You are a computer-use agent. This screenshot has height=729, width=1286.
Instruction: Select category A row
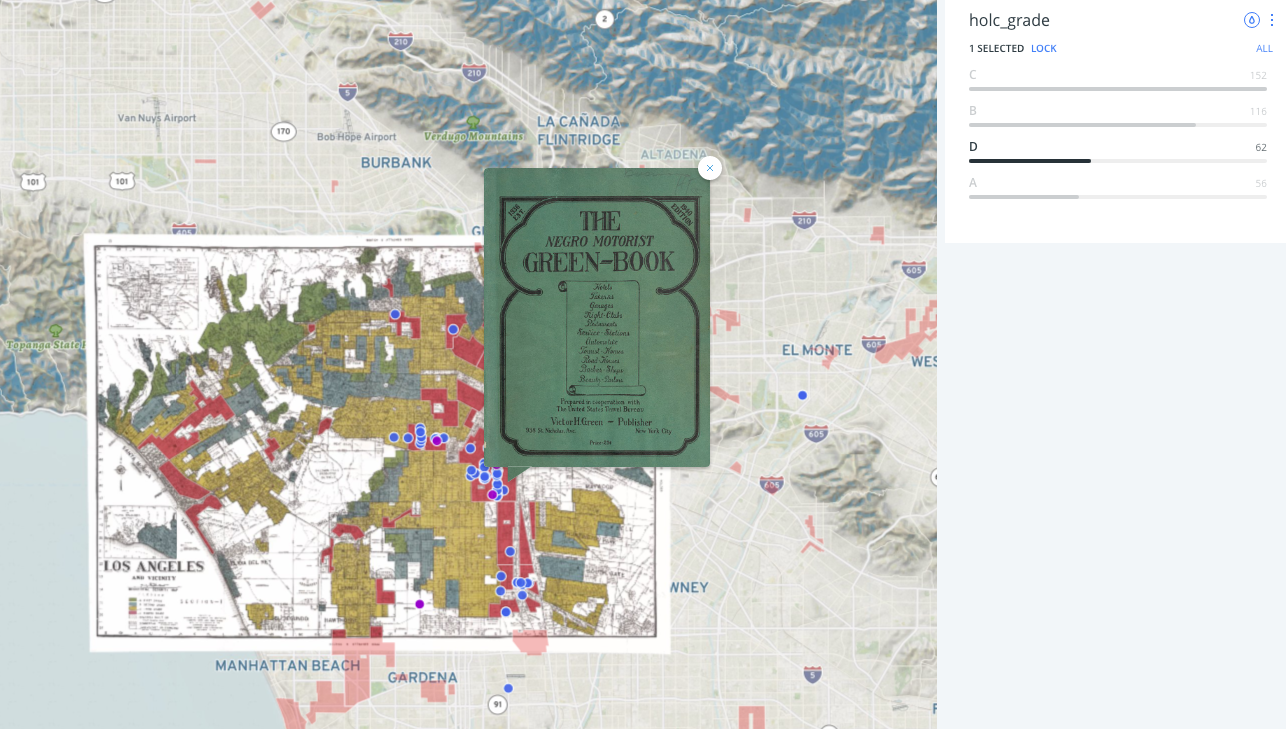click(x=1118, y=189)
